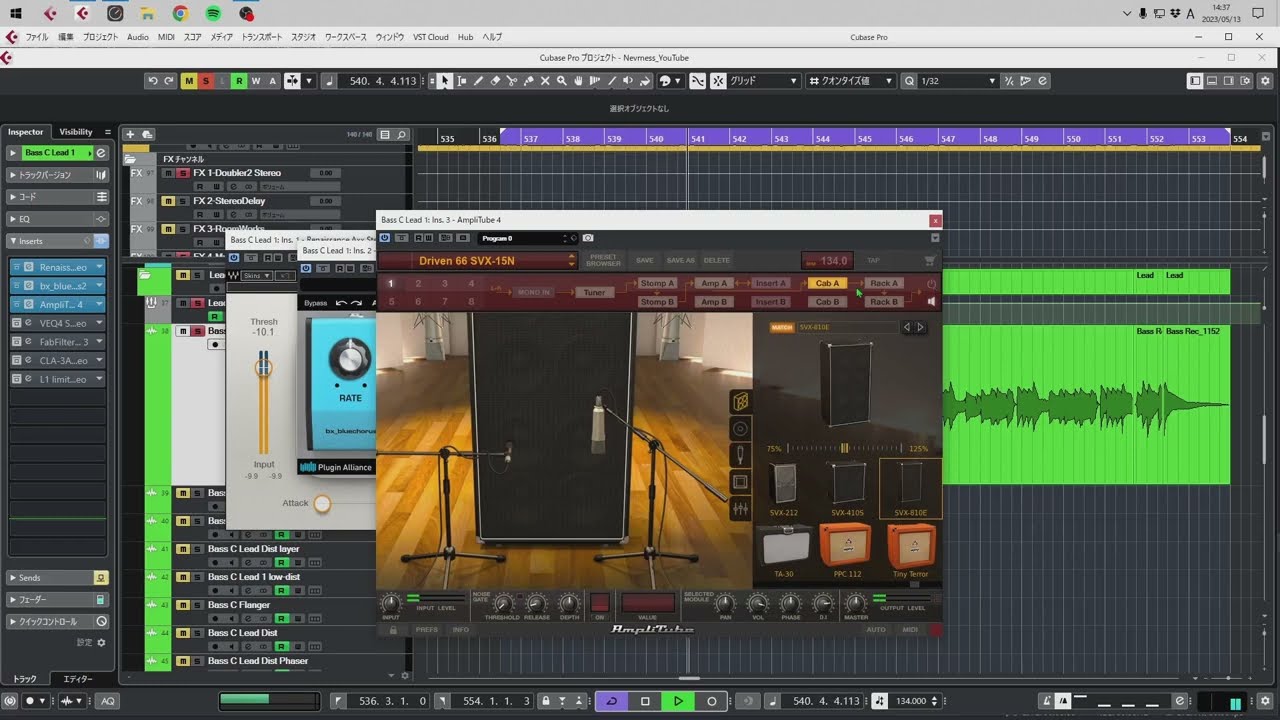Switch to the Visibility tab

76,132
